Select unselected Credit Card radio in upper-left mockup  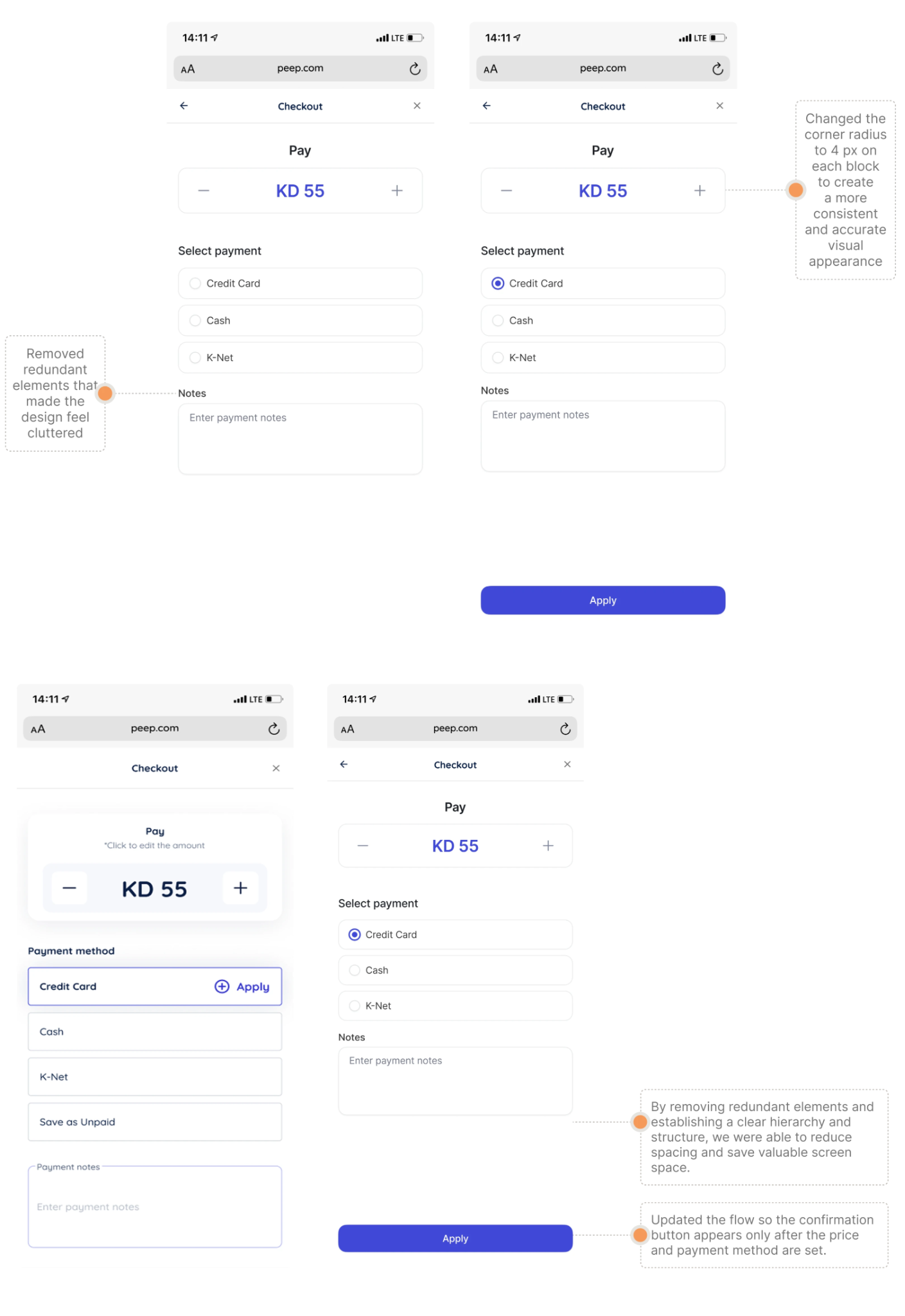[195, 283]
